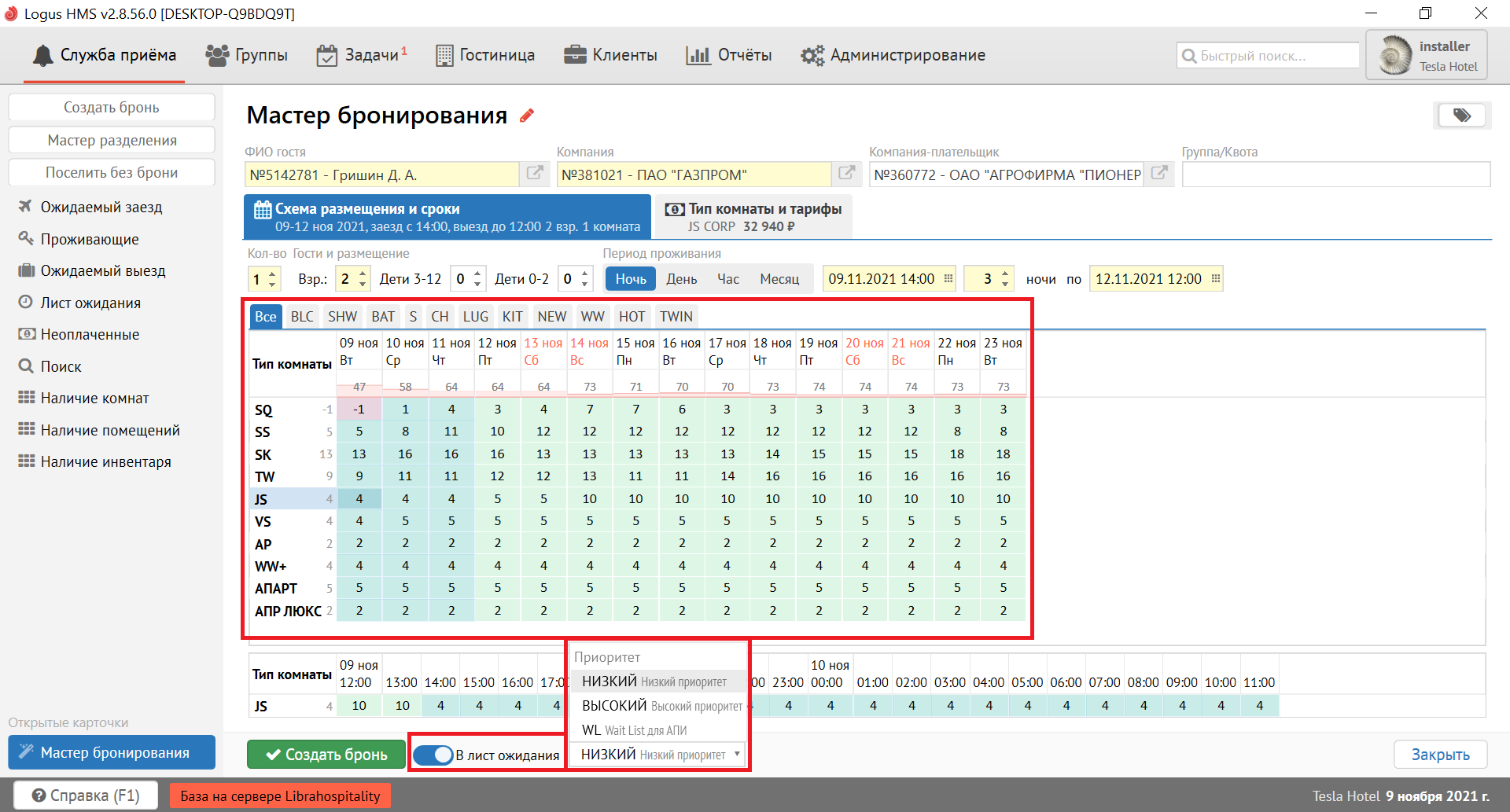Select the 'Ночь' stay period option

click(631, 279)
